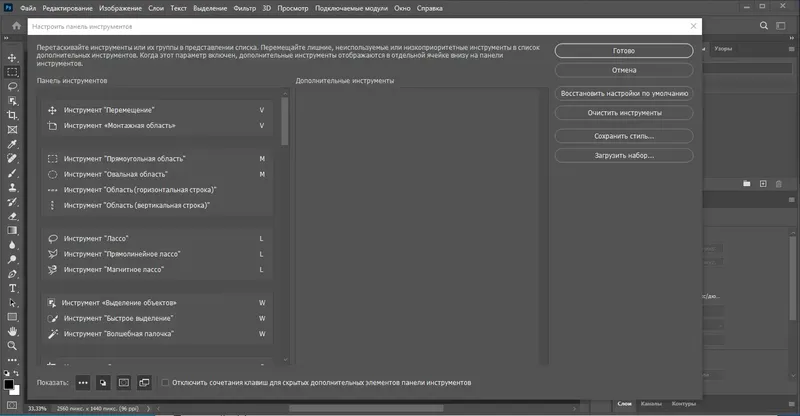The width and height of the screenshot is (800, 416).
Task: Select the Hand tool in left toolbar
Action: pos(12,331)
